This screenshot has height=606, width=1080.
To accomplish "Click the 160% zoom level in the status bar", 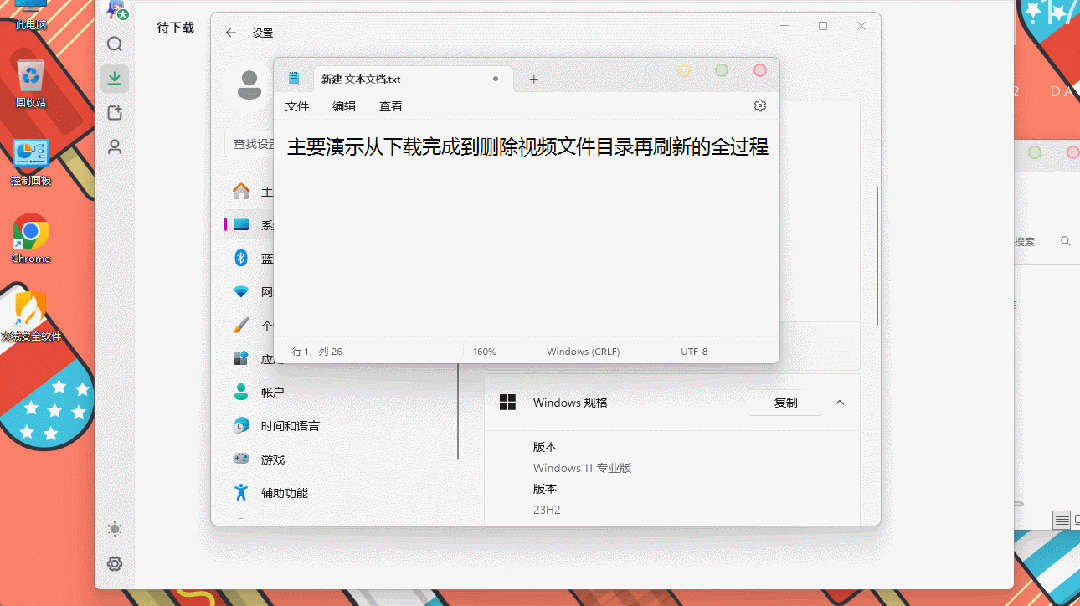I will tap(485, 352).
